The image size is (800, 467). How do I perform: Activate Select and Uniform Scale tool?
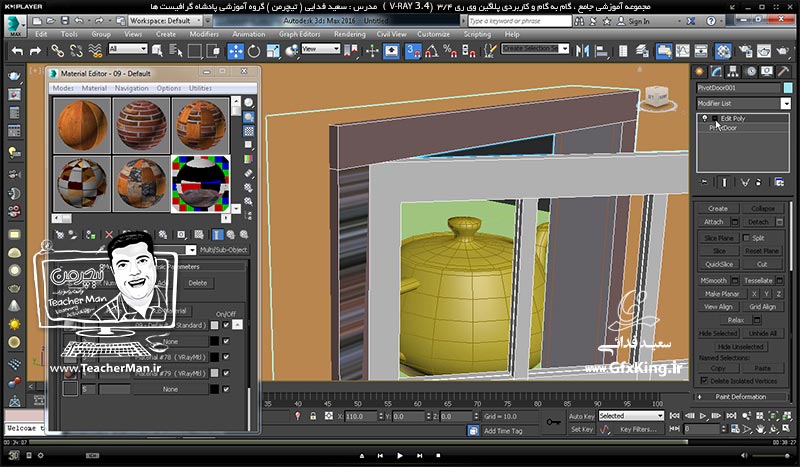273,51
